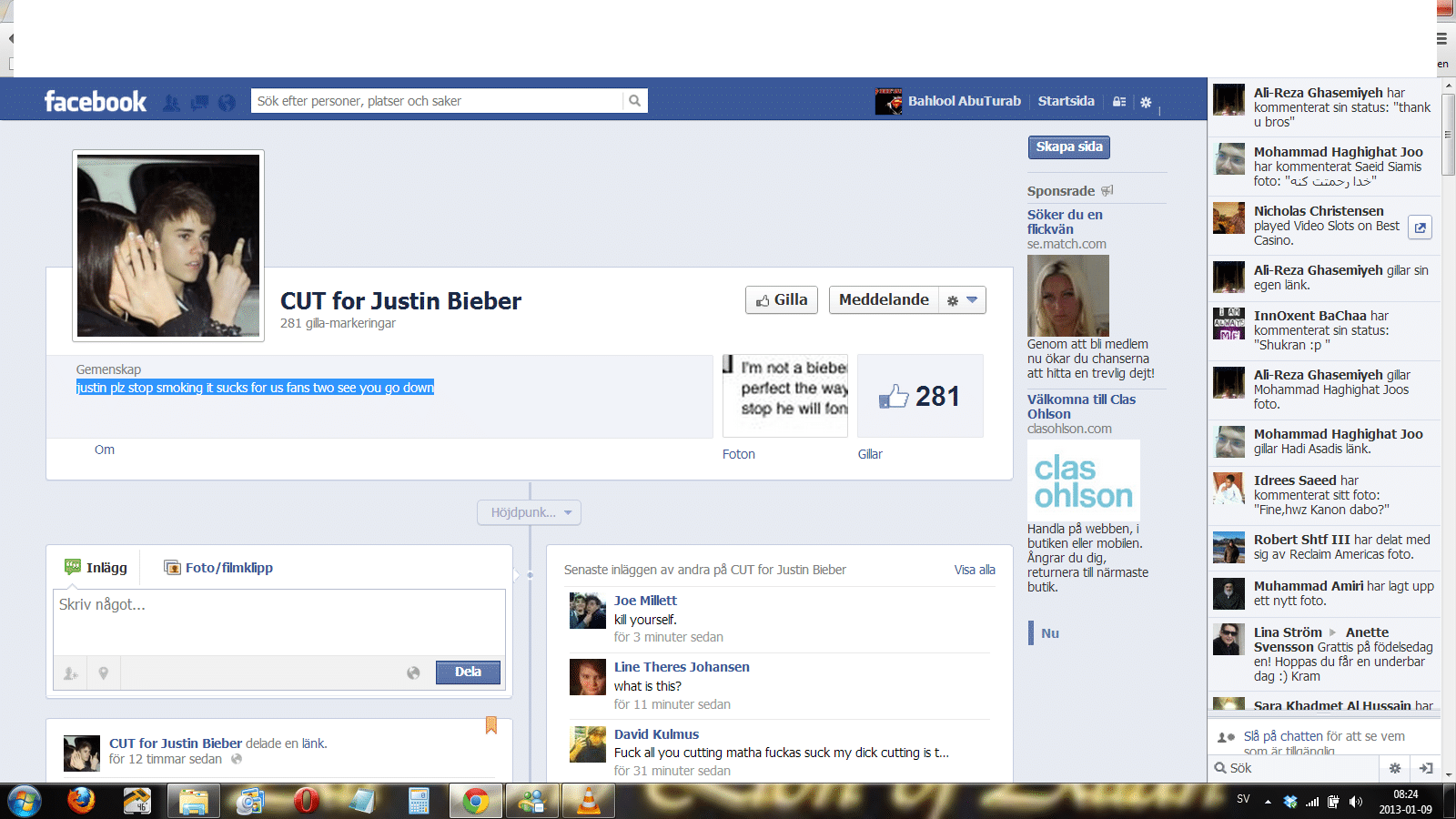1456x819 pixels.
Task: Tag people icon in post composer
Action: point(70,673)
